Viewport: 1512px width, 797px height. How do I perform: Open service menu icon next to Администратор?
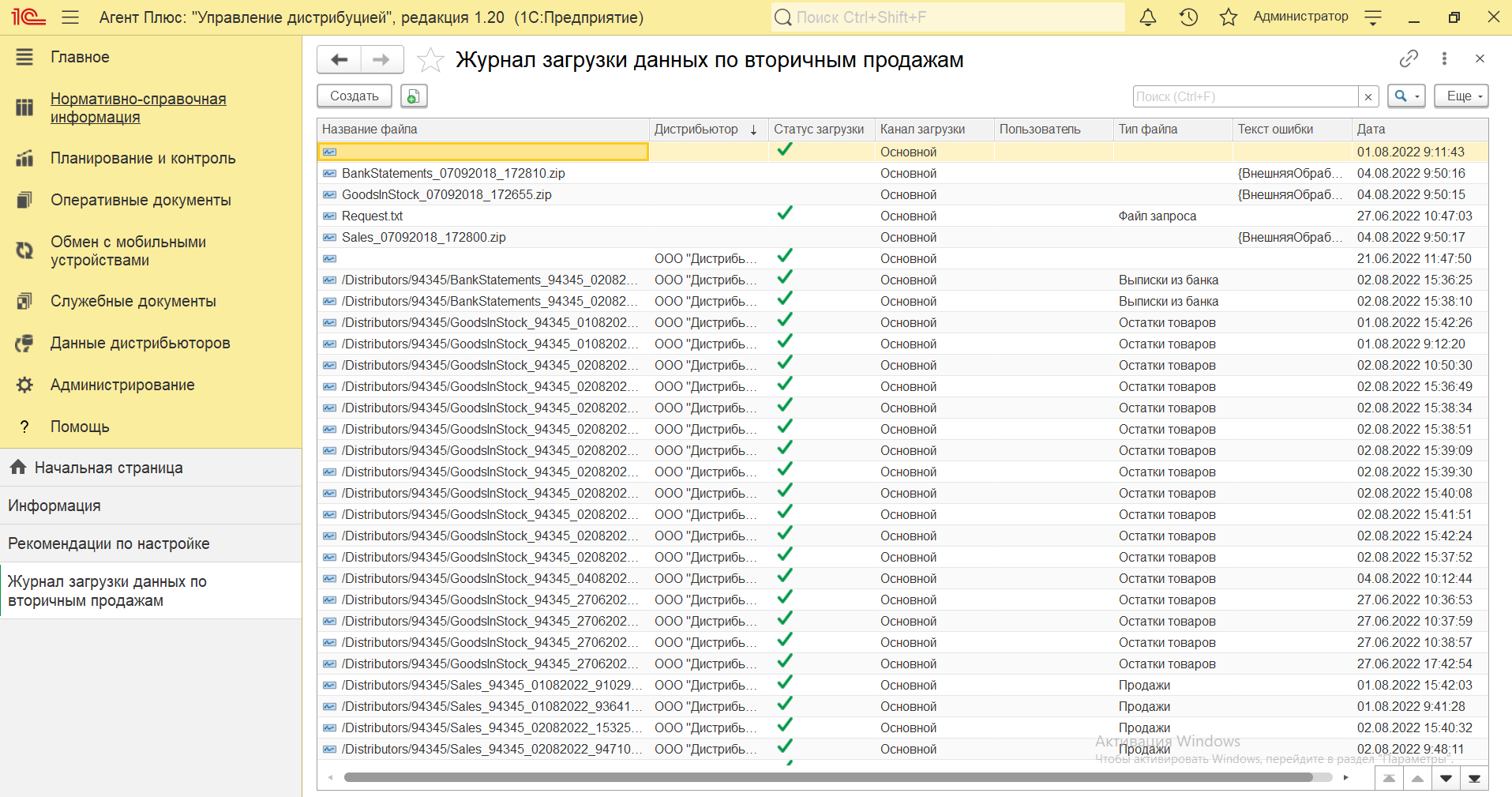click(1373, 17)
